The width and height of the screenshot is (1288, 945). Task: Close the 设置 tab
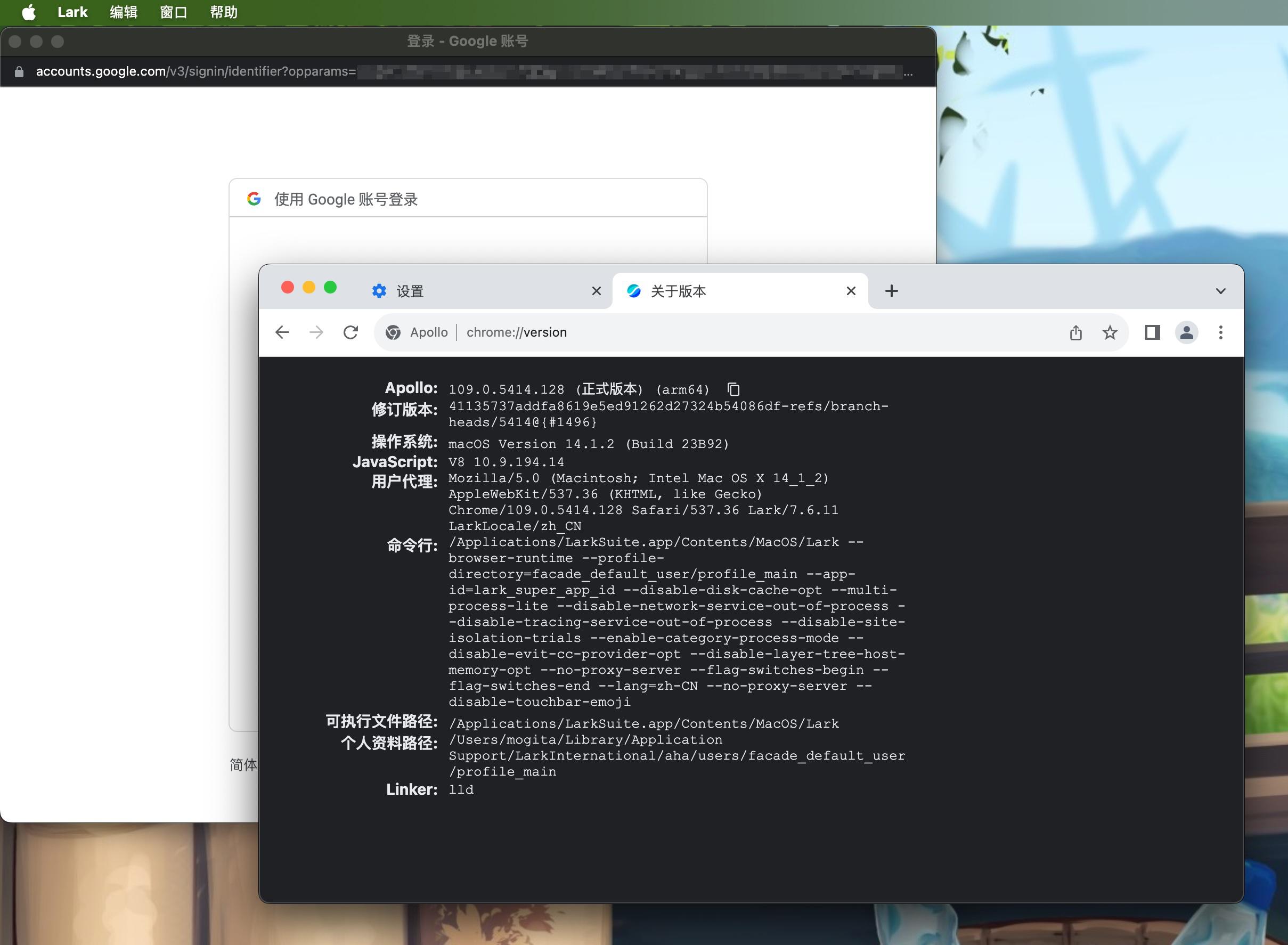point(597,291)
